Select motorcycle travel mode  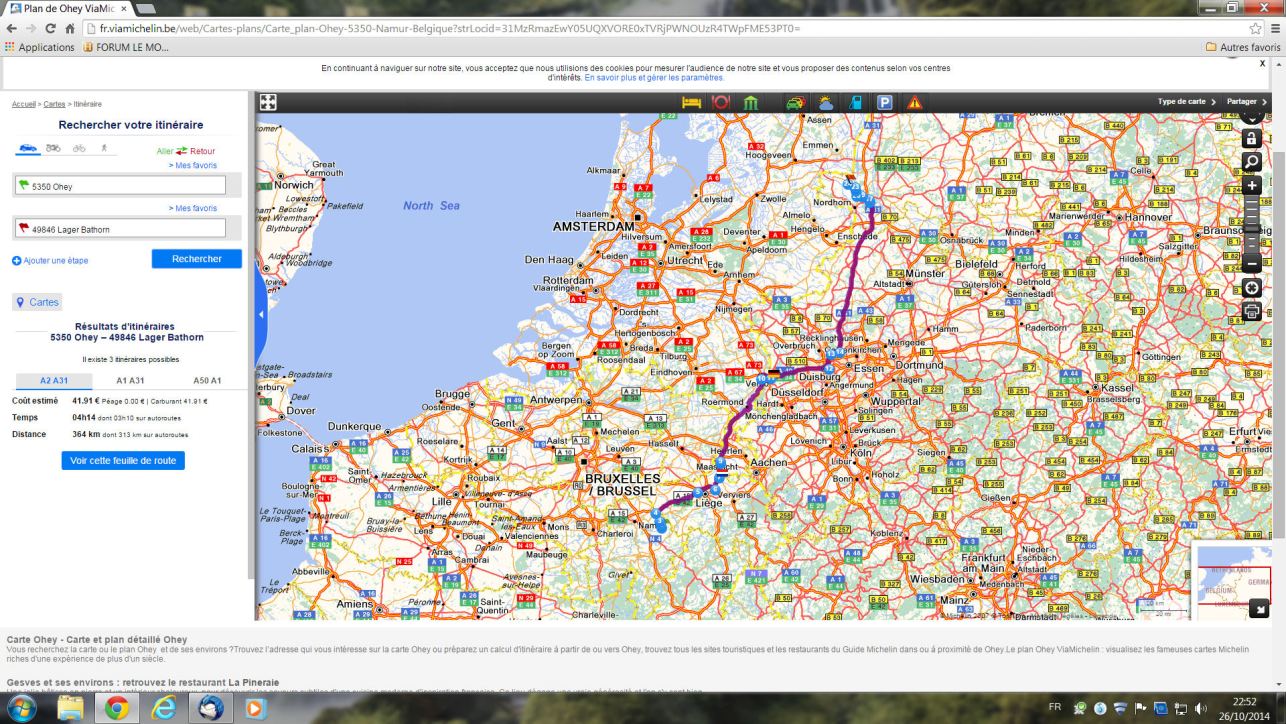point(53,149)
